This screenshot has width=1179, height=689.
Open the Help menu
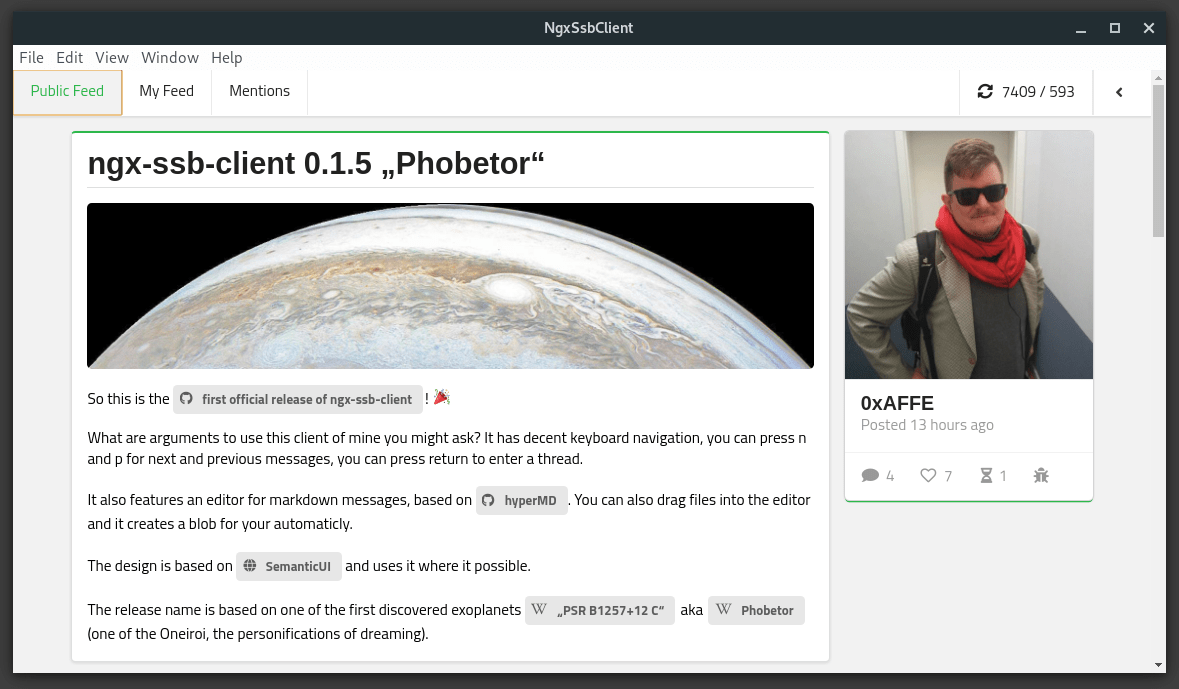point(226,58)
